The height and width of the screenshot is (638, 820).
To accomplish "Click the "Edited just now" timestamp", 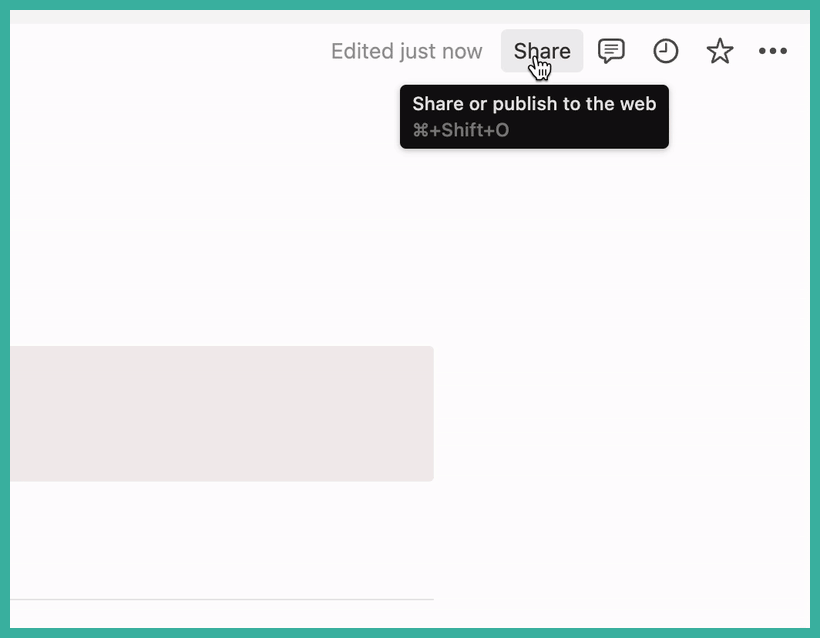I will click(x=406, y=51).
